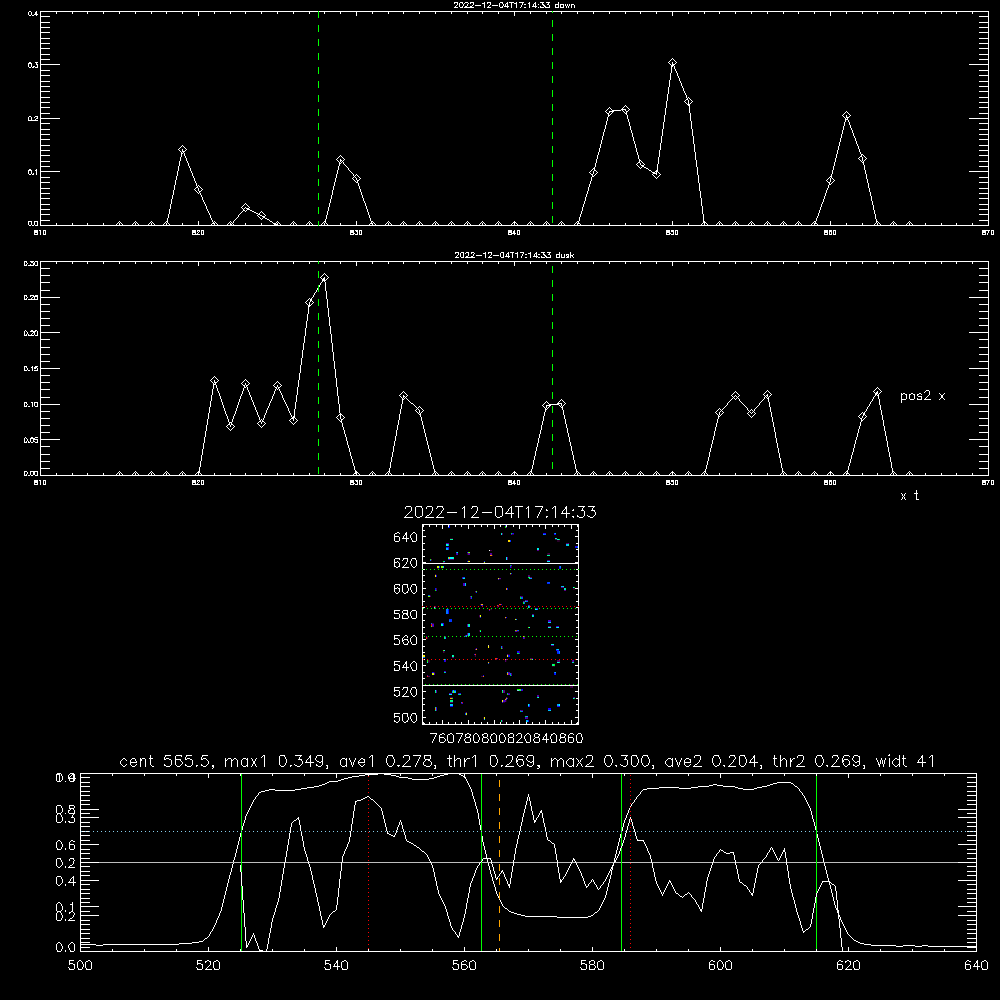The width and height of the screenshot is (1000, 1000).
Task: Click the 'max1 0.349' value in stats line
Action: click(277, 761)
